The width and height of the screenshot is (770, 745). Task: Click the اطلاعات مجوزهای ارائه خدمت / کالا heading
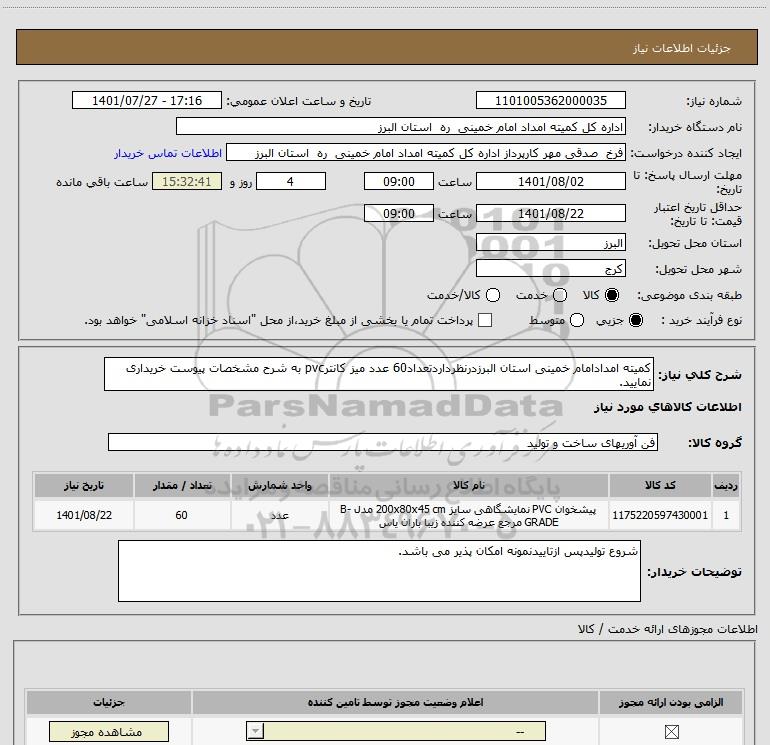point(668,629)
